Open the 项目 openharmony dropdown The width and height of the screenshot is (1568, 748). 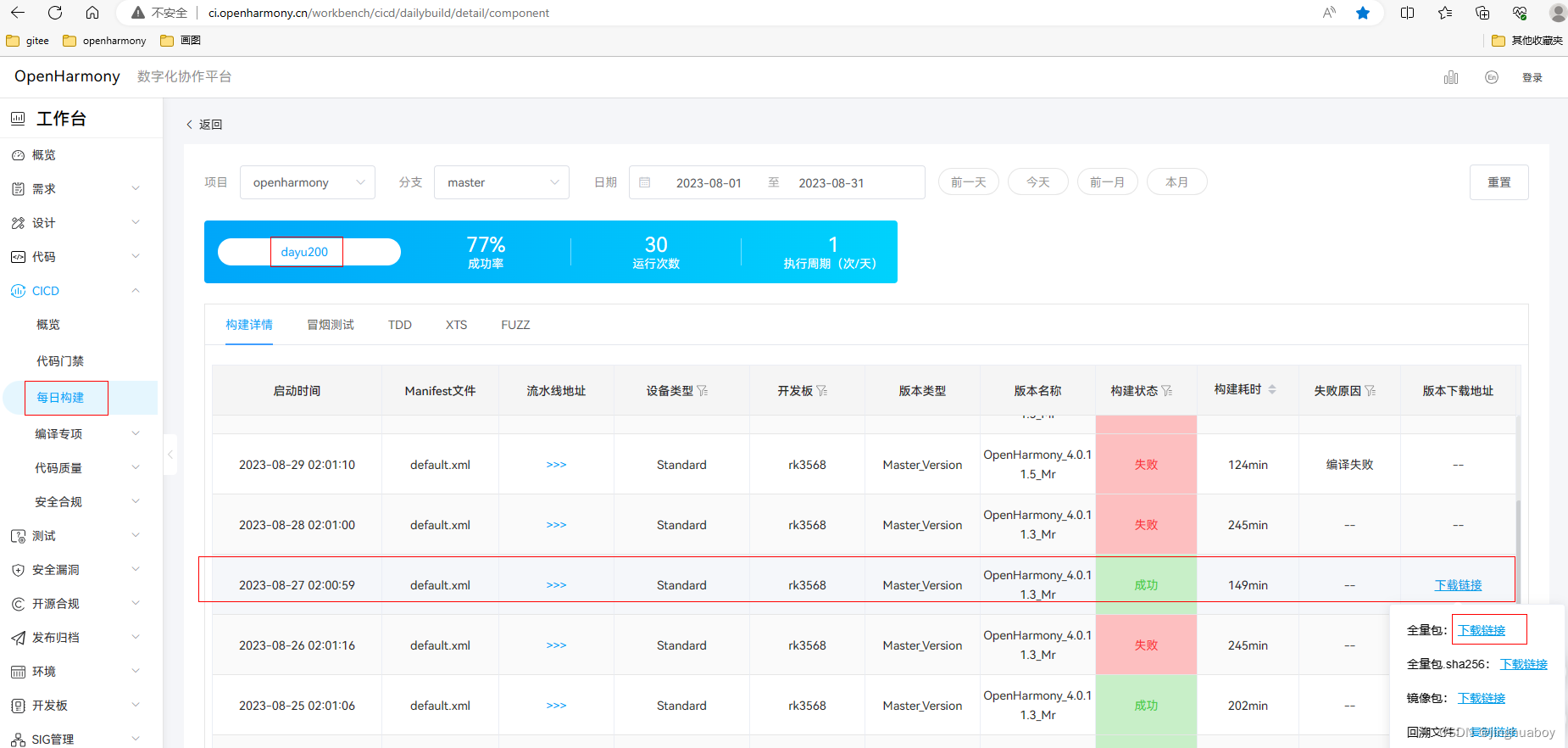point(308,182)
